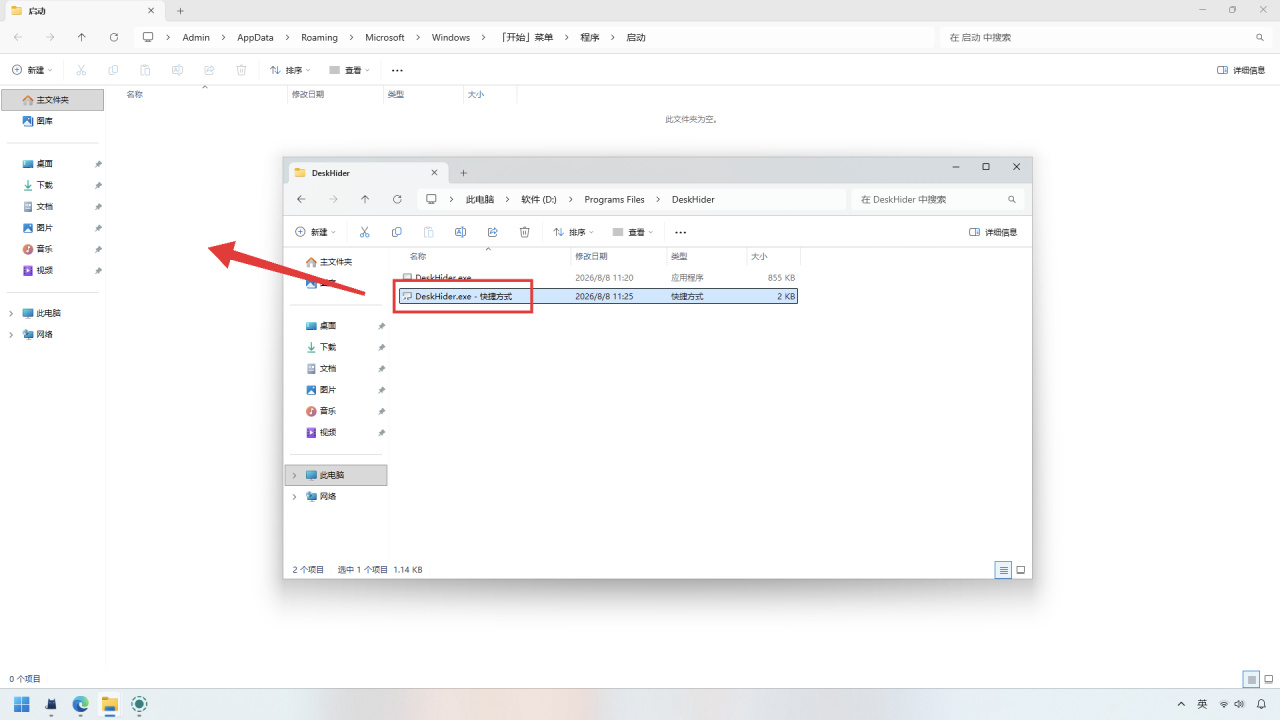Image resolution: width=1280 pixels, height=720 pixels.
Task: Open 主文件夹 in the DeskHider window sidebar
Action: (336, 262)
